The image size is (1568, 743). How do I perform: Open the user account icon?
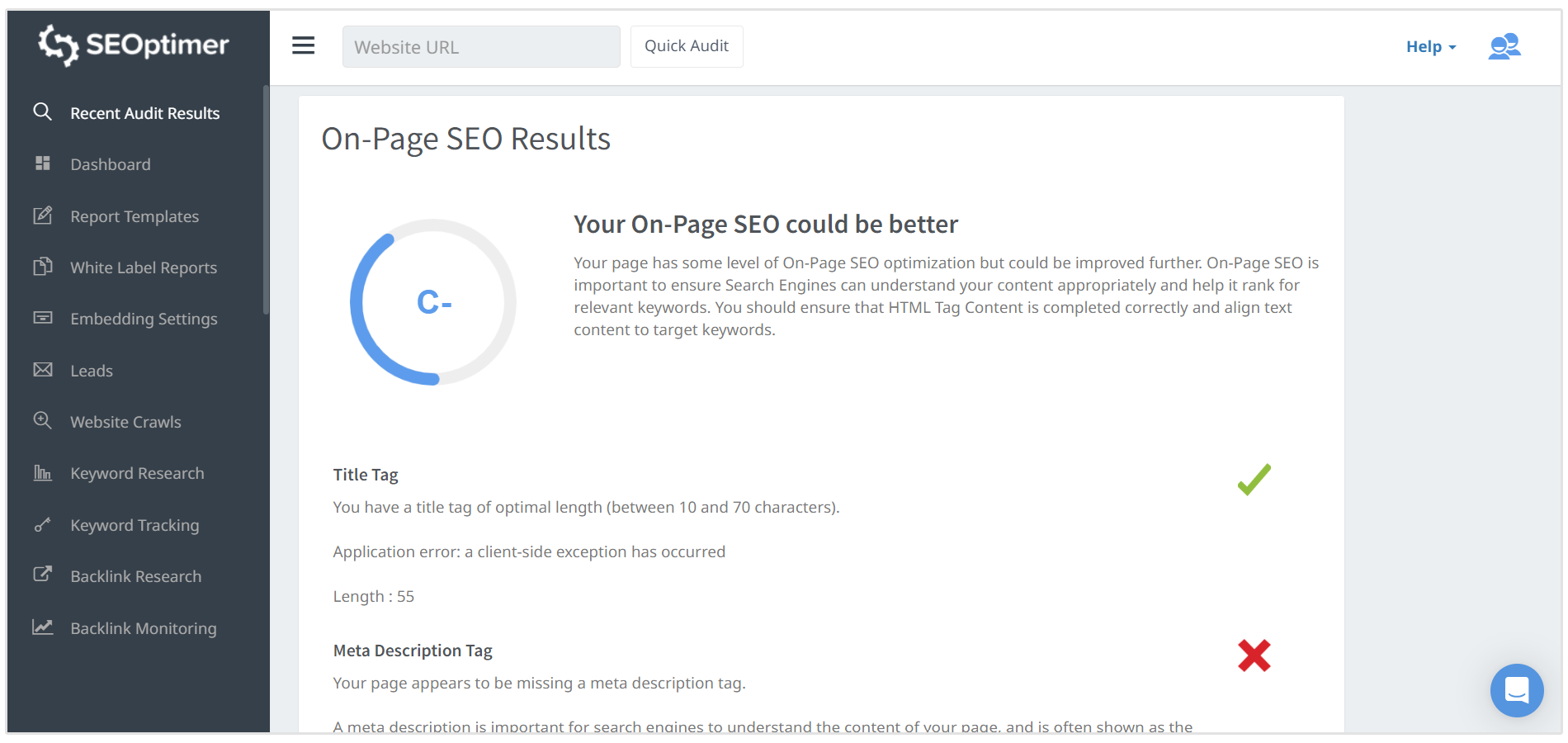[x=1504, y=46]
